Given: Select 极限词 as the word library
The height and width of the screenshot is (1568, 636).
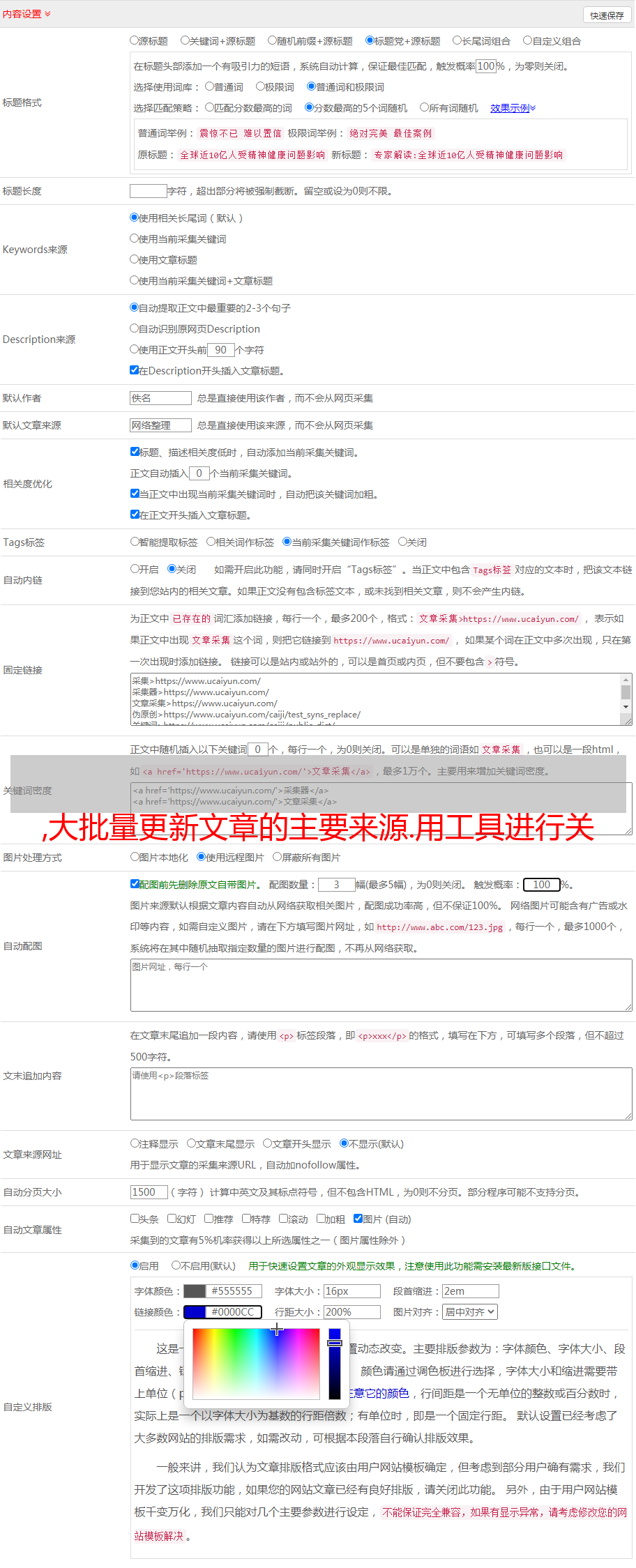Looking at the screenshot, I should tap(260, 87).
